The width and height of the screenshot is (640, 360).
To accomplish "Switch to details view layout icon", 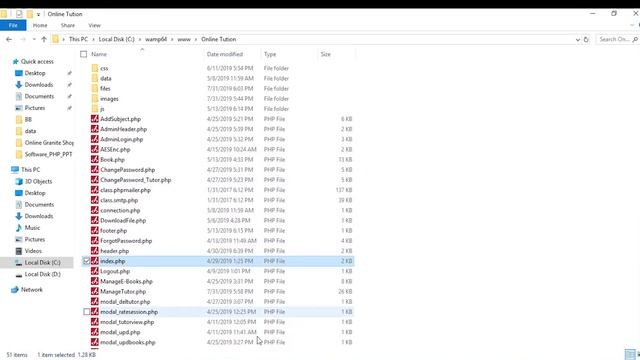I will (630, 354).
